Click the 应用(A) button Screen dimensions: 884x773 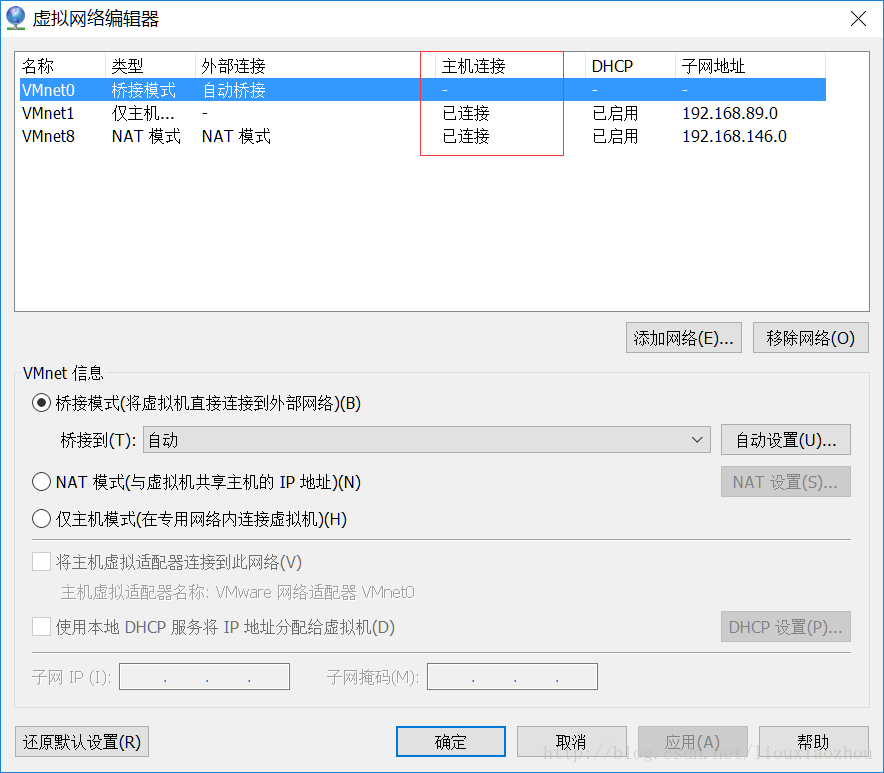(692, 741)
